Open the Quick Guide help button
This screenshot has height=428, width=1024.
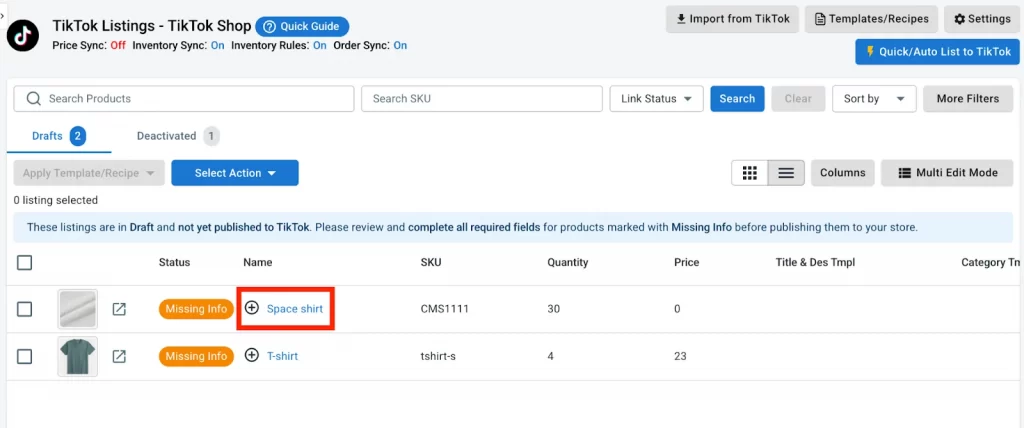pos(302,27)
